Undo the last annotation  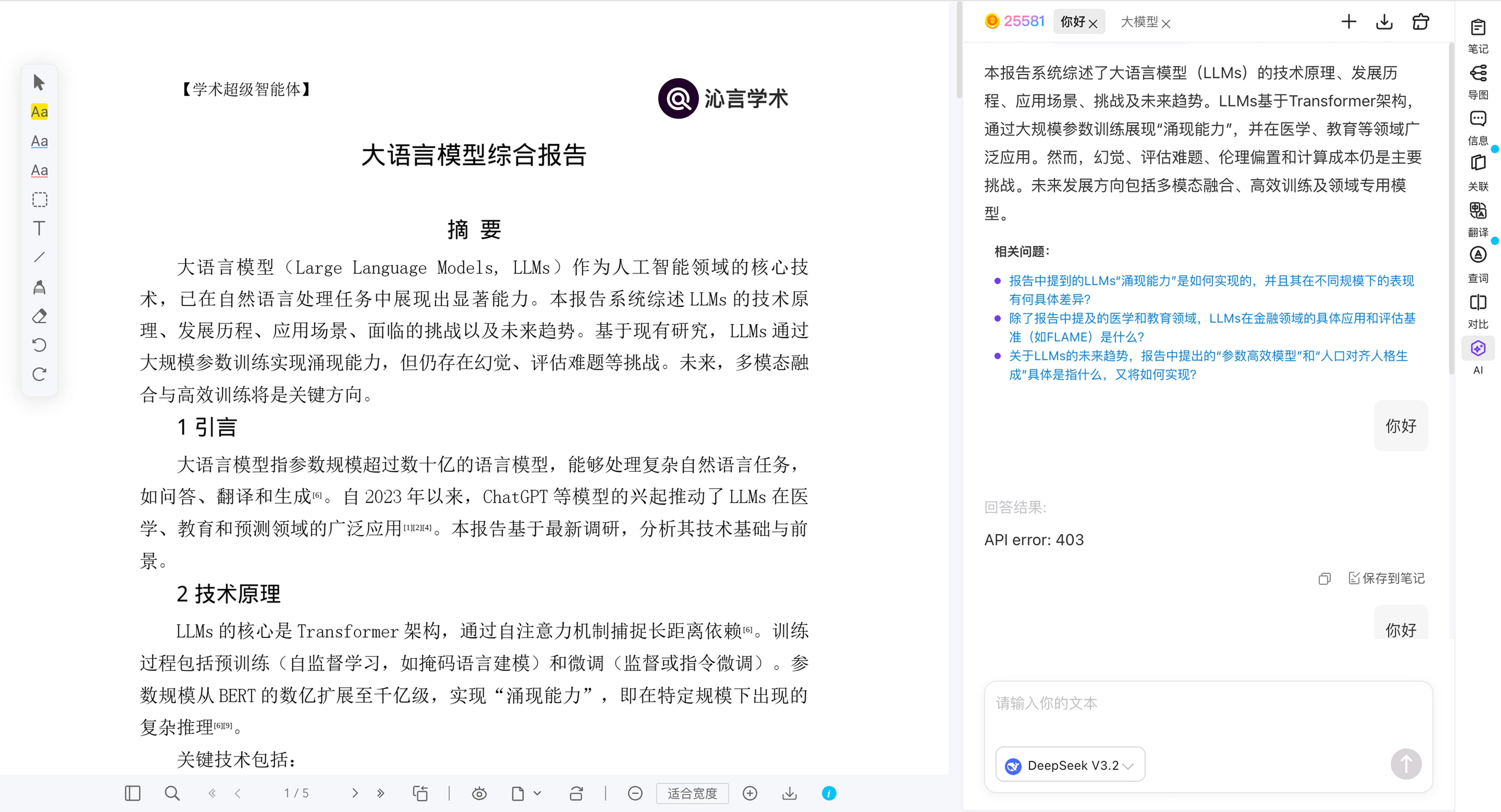click(x=39, y=345)
